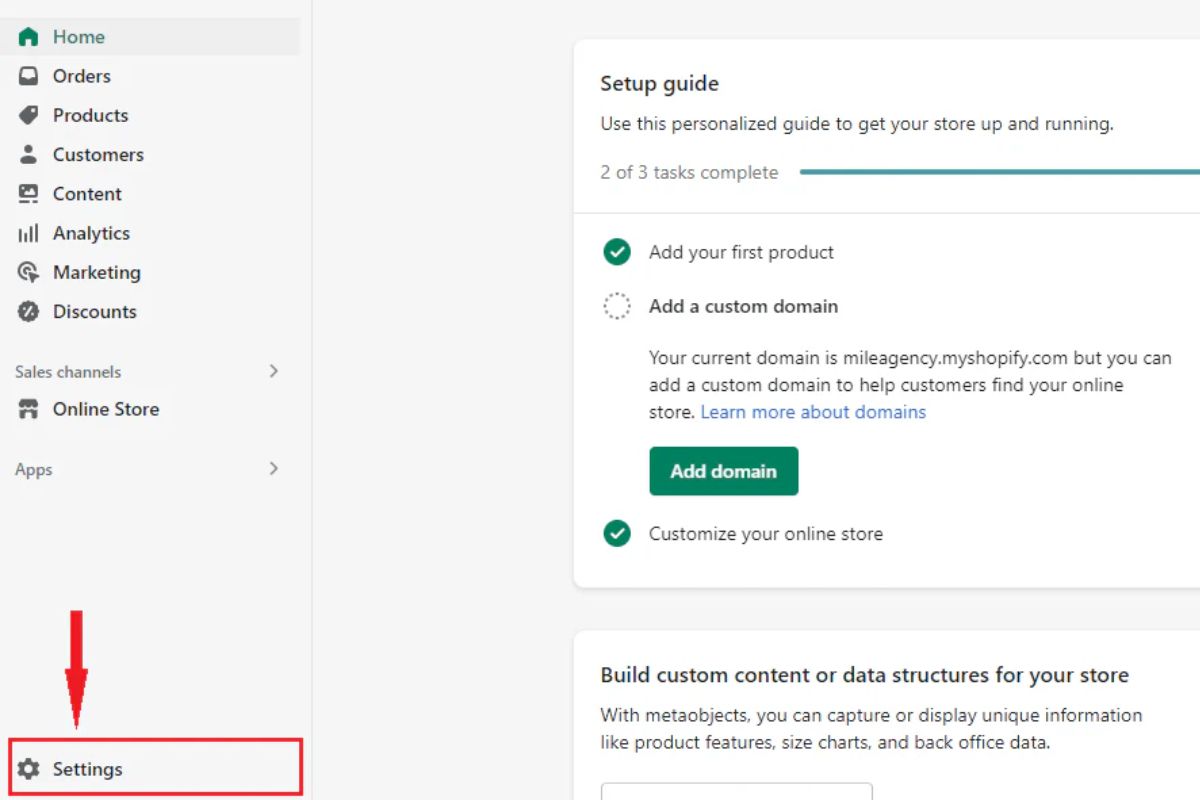Click the Orders inbox icon

click(x=29, y=76)
